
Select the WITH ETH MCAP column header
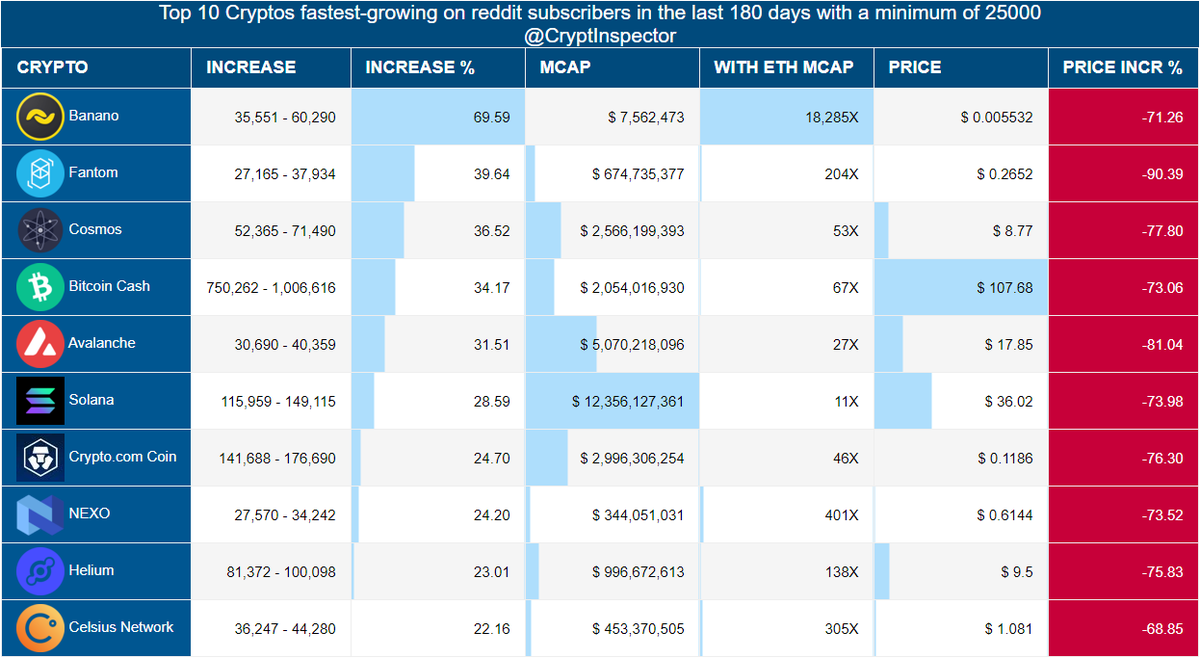click(787, 68)
